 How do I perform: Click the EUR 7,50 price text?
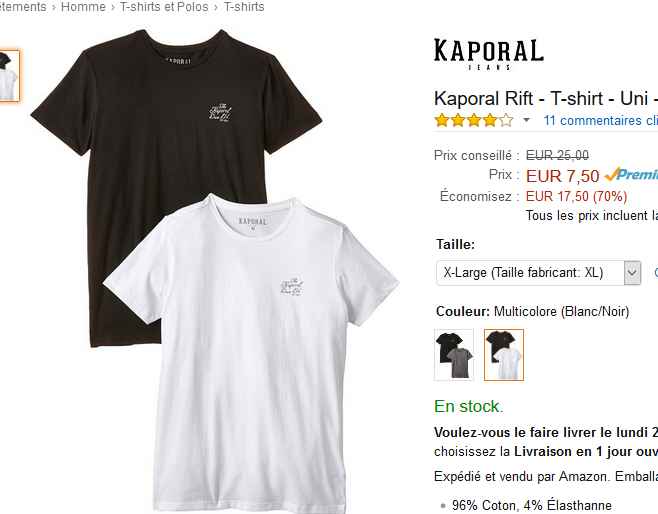pos(562,176)
